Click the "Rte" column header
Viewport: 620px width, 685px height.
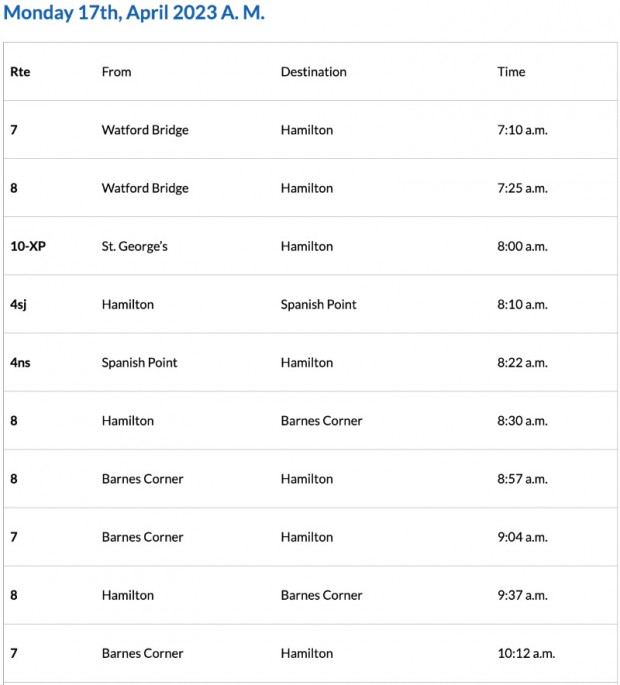20,72
